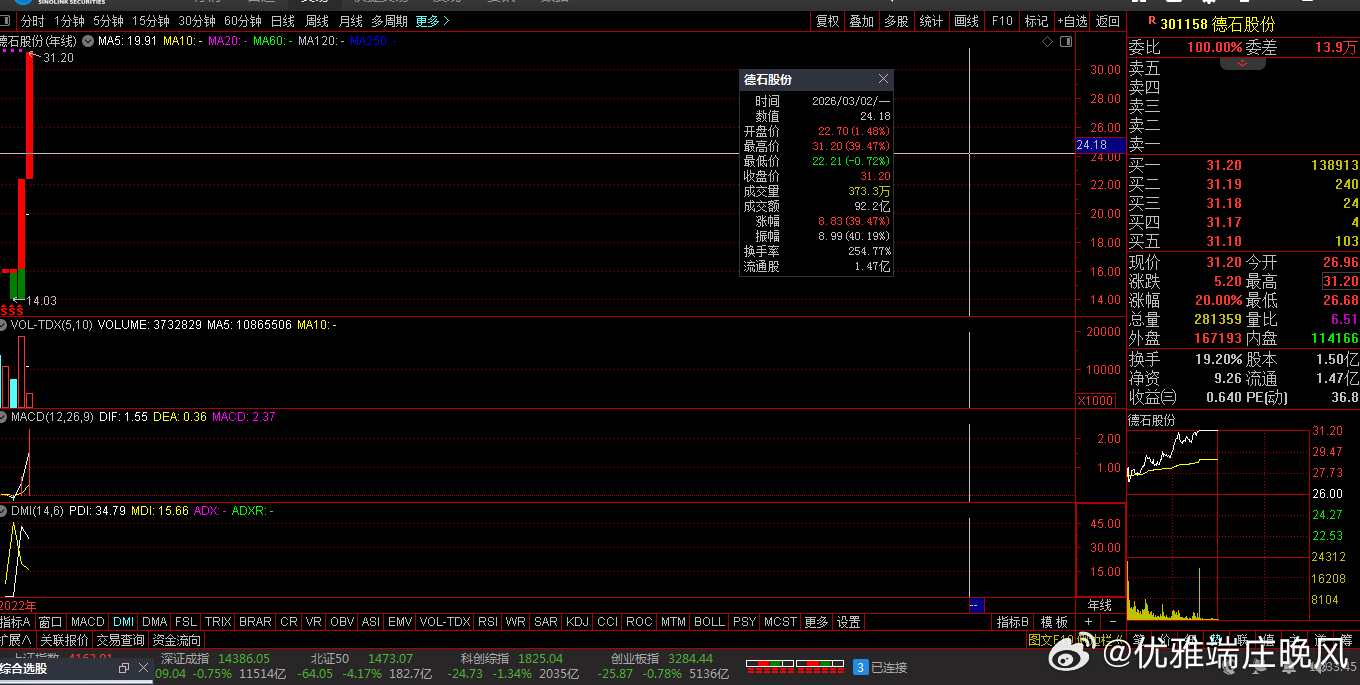Click 多股 multi-stock button

[896, 21]
